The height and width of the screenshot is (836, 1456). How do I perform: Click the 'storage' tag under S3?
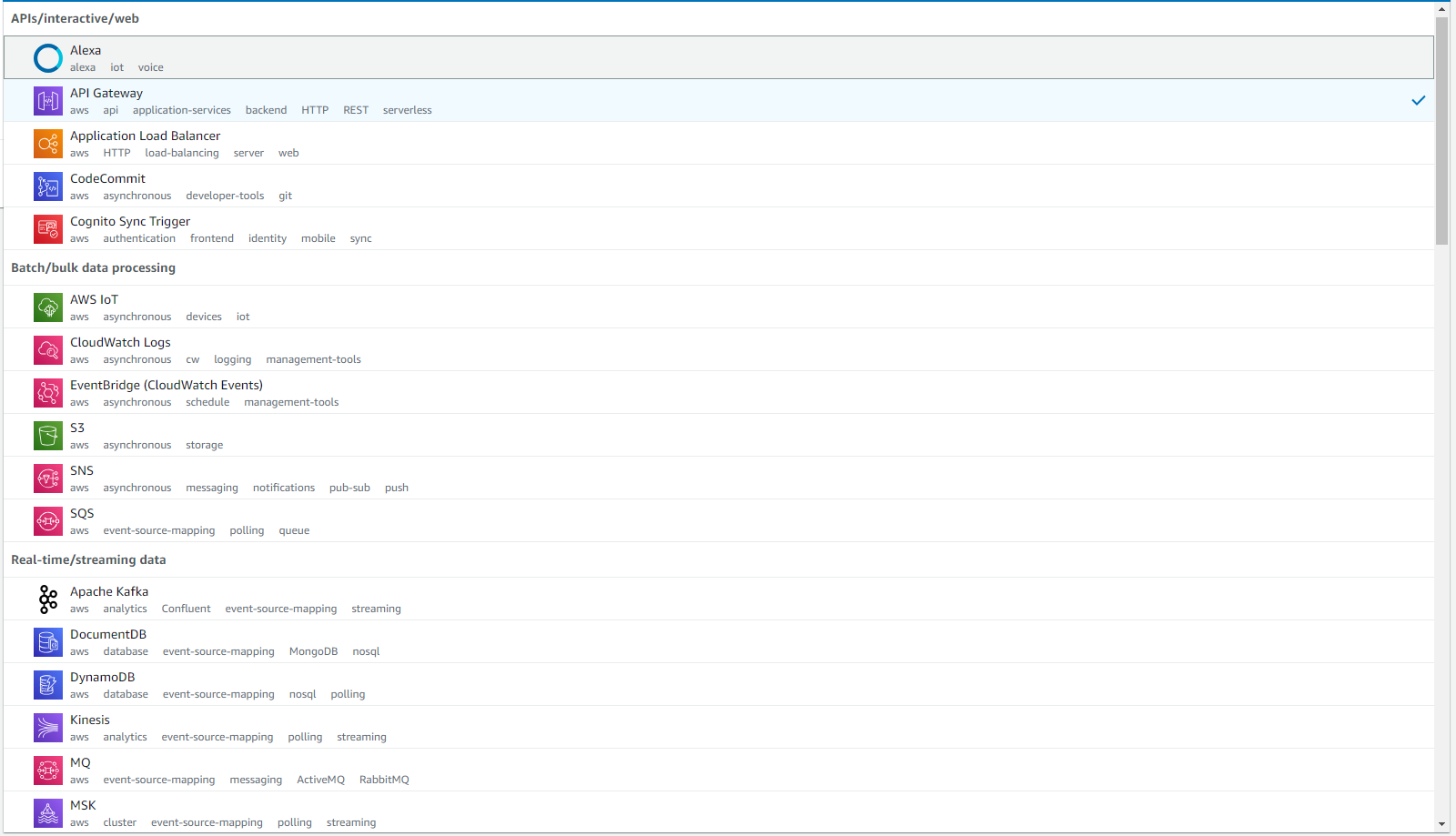(204, 445)
